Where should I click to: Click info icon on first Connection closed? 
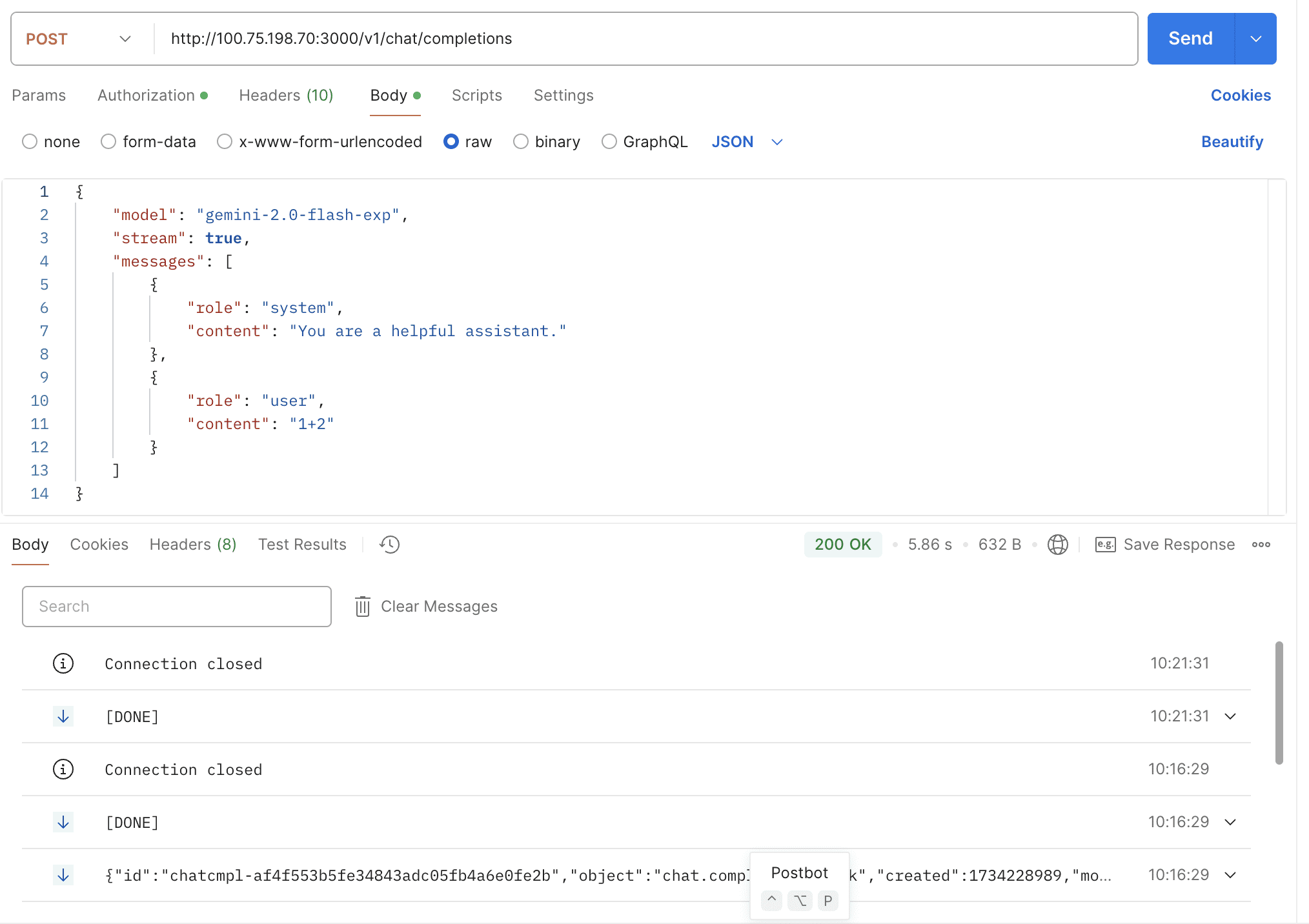[x=63, y=663]
